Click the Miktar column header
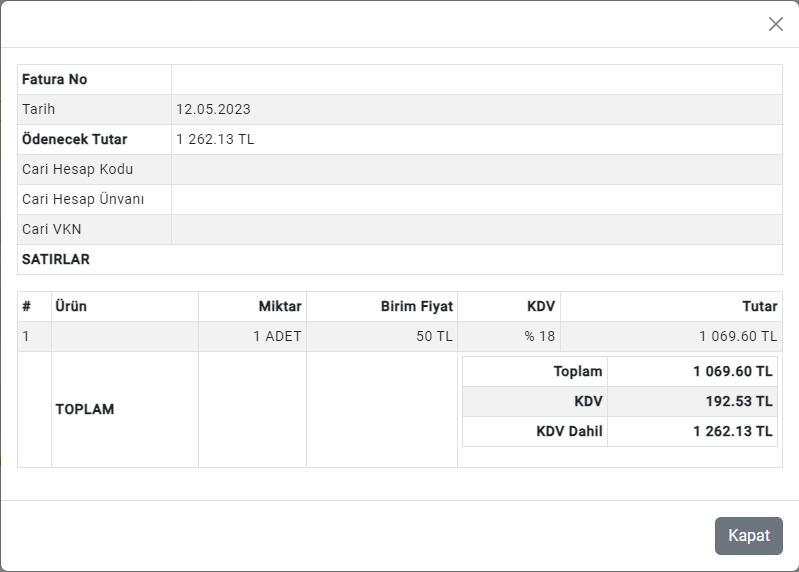 (x=280, y=307)
